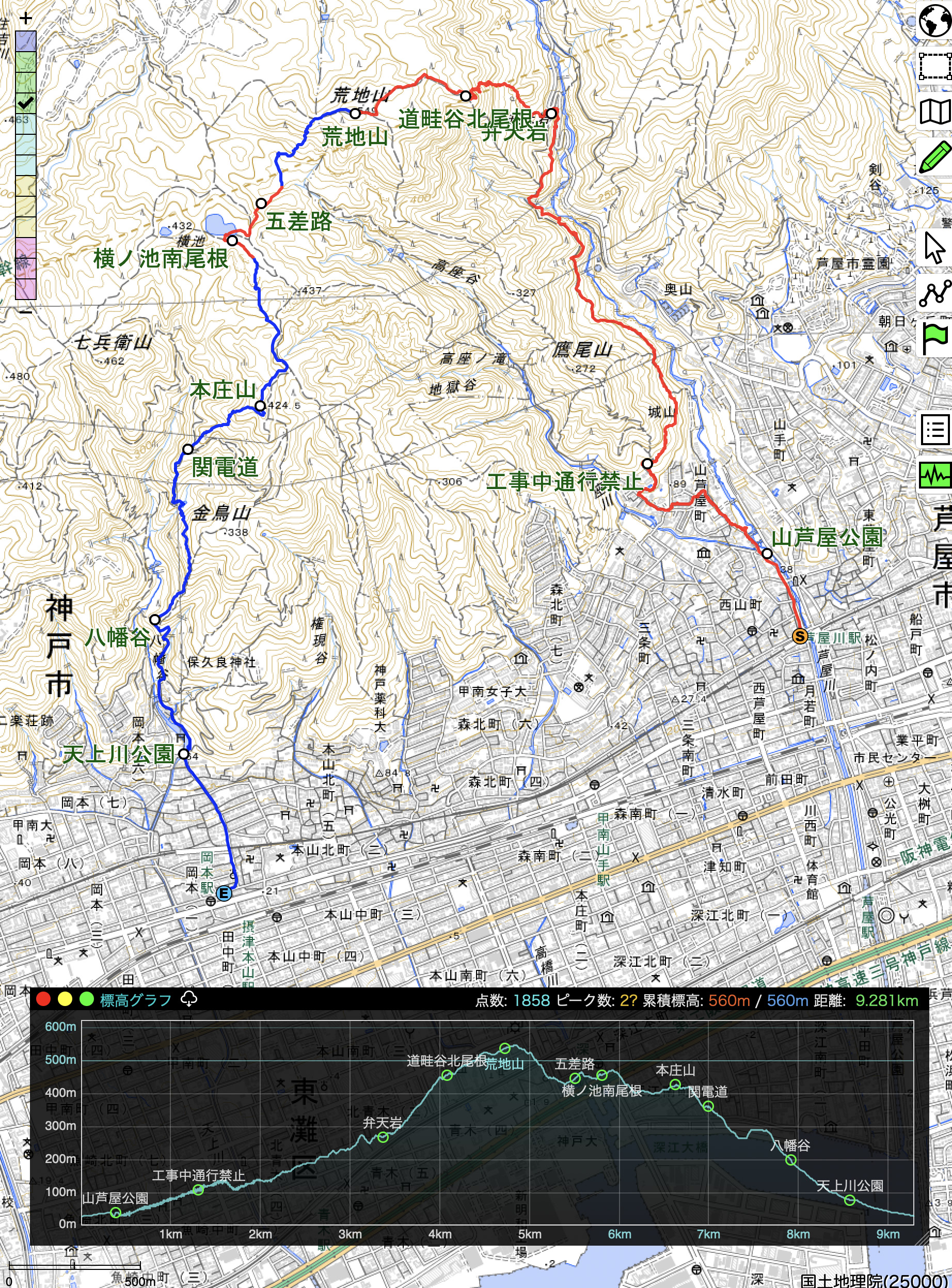Select the checked green zoom level cell
This screenshot has width=952, height=1288.
click(25, 103)
